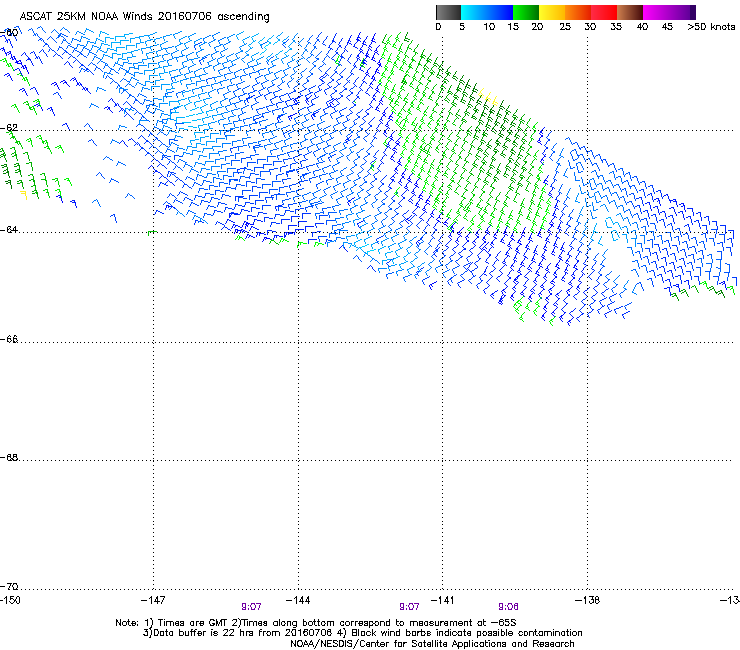Click the note line 'Data buffer is 22 hrs'
The height and width of the screenshot is (650, 740).
click(362, 633)
